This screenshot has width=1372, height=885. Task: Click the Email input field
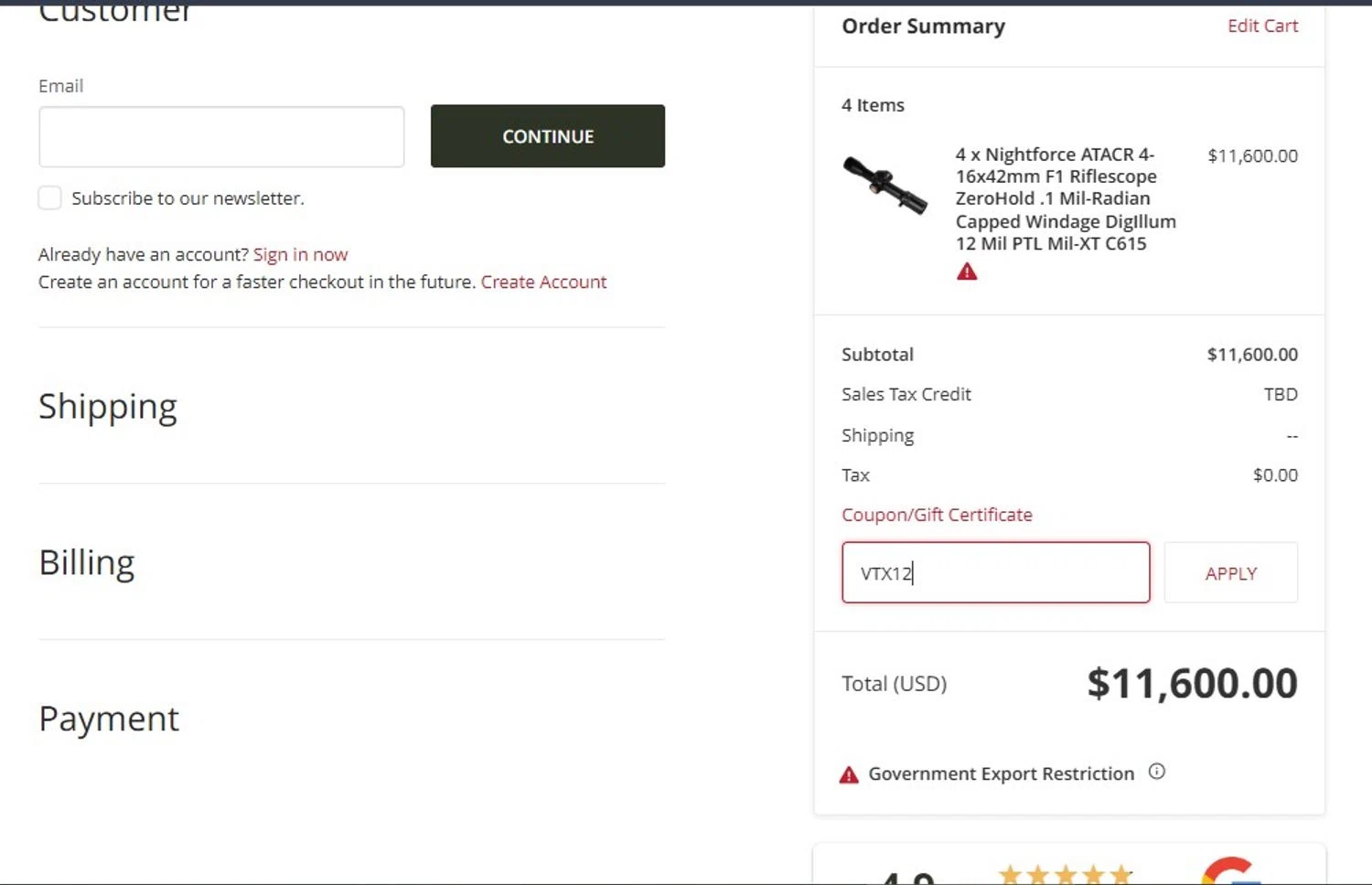coord(221,137)
